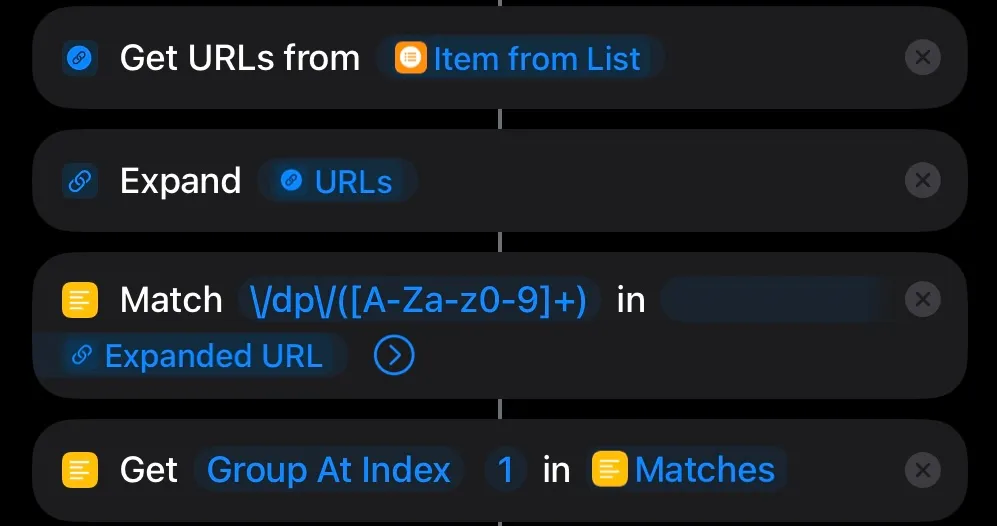The height and width of the screenshot is (526, 997).
Task: Tap the "Get URLs from" action label
Action: coord(240,59)
